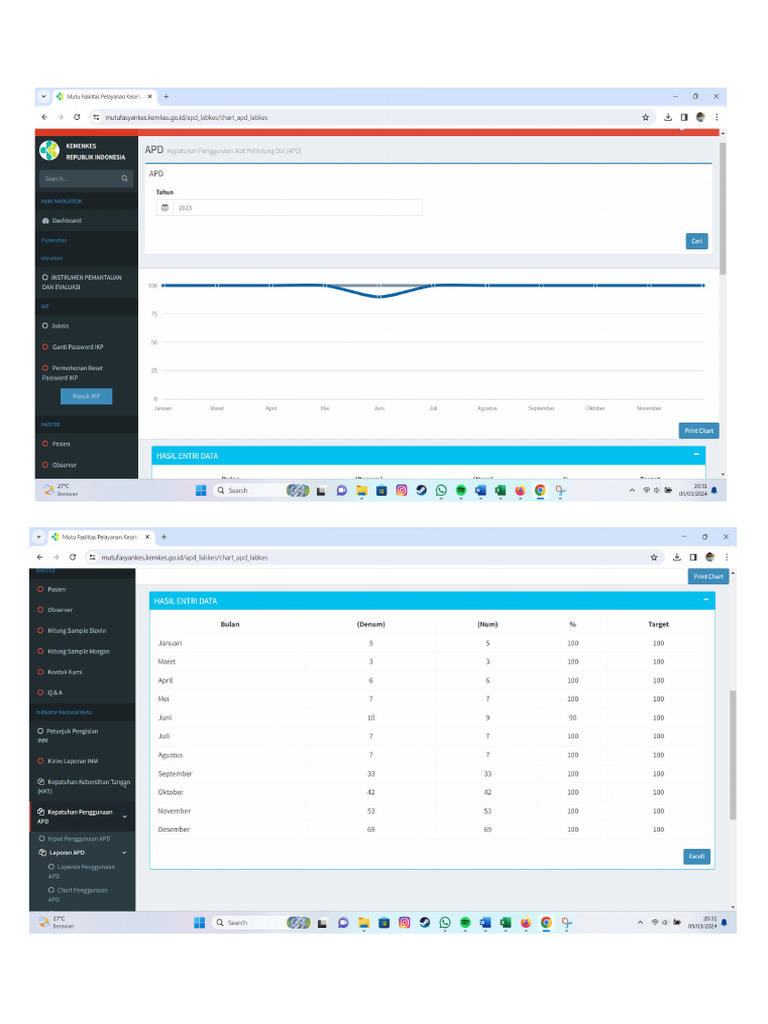Click the Masuk IKP button
This screenshot has height=1024, width=768.
(x=86, y=396)
